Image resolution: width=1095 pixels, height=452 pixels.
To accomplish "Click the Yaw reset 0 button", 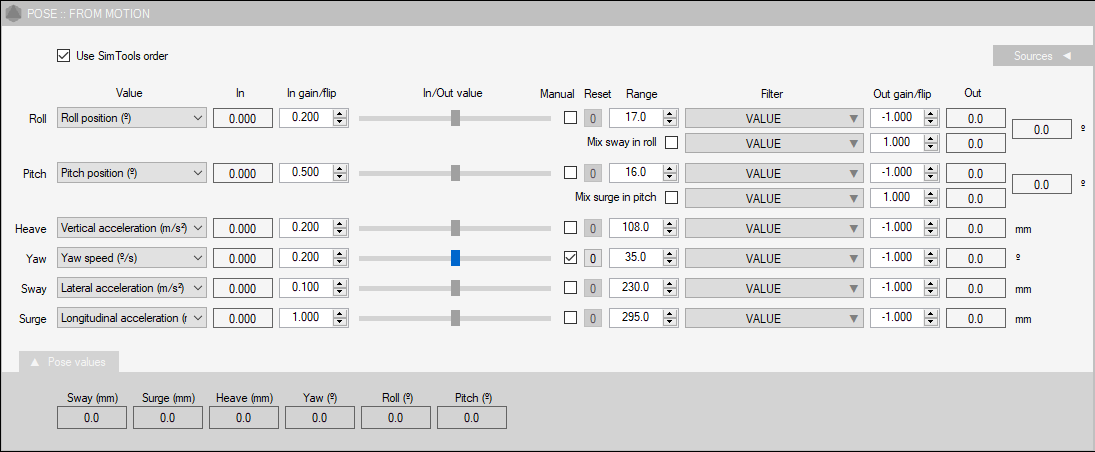I will pos(593,258).
